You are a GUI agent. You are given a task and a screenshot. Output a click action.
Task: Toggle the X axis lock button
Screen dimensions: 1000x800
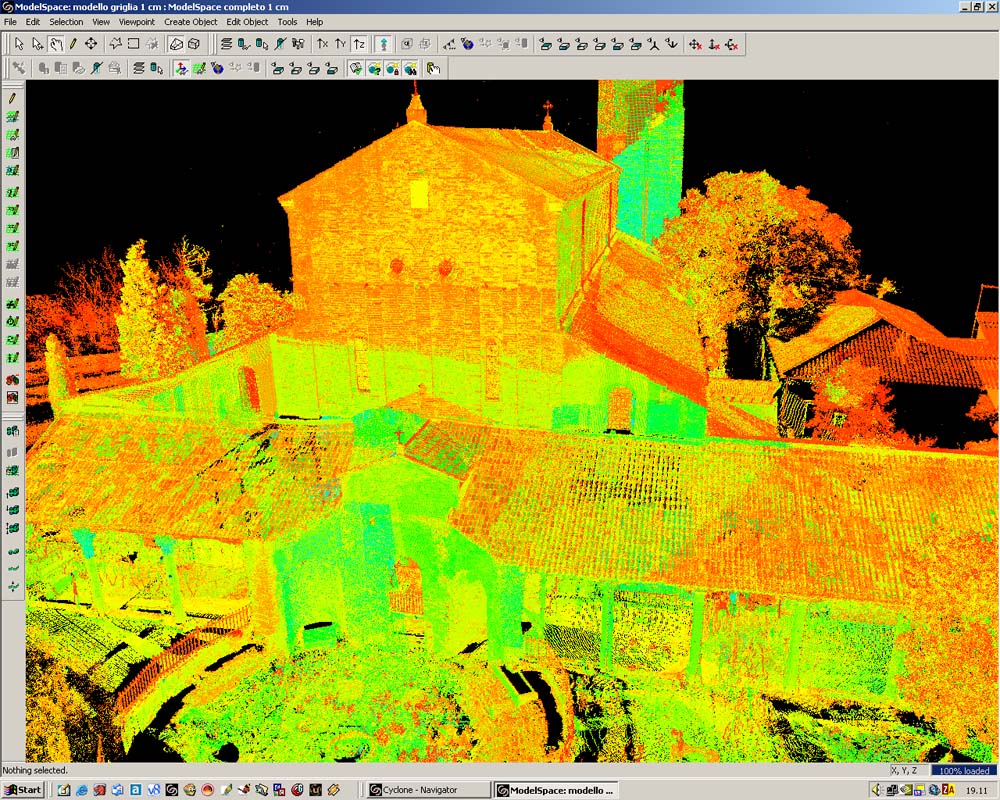point(322,44)
